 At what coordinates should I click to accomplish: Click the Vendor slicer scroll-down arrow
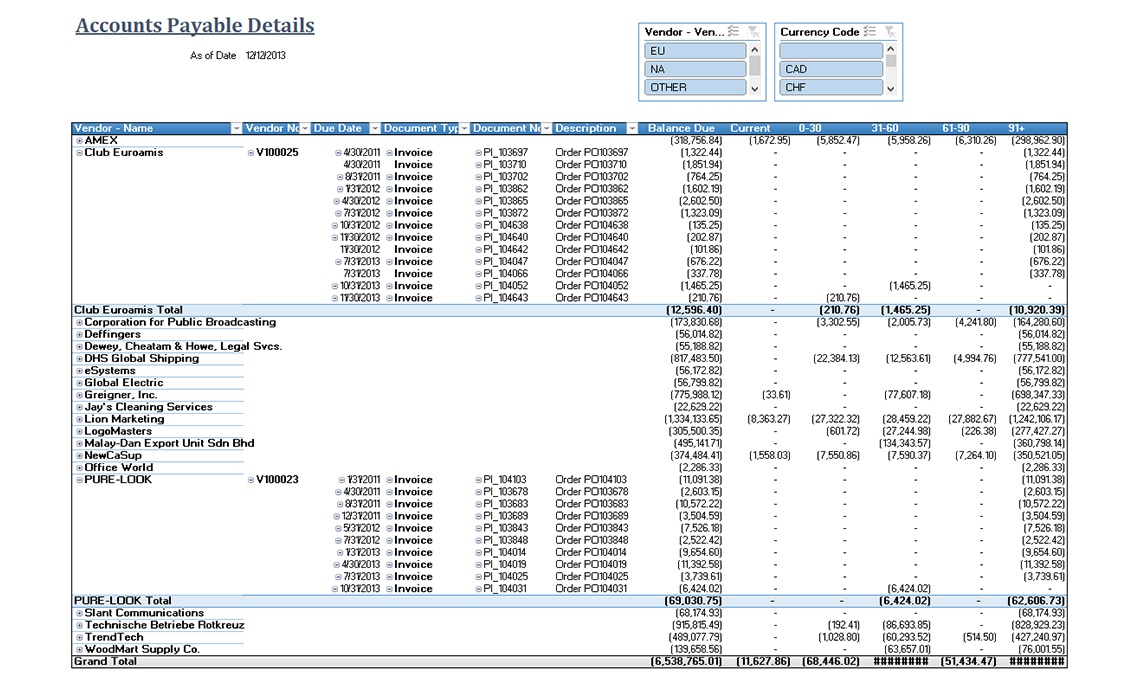pos(755,89)
